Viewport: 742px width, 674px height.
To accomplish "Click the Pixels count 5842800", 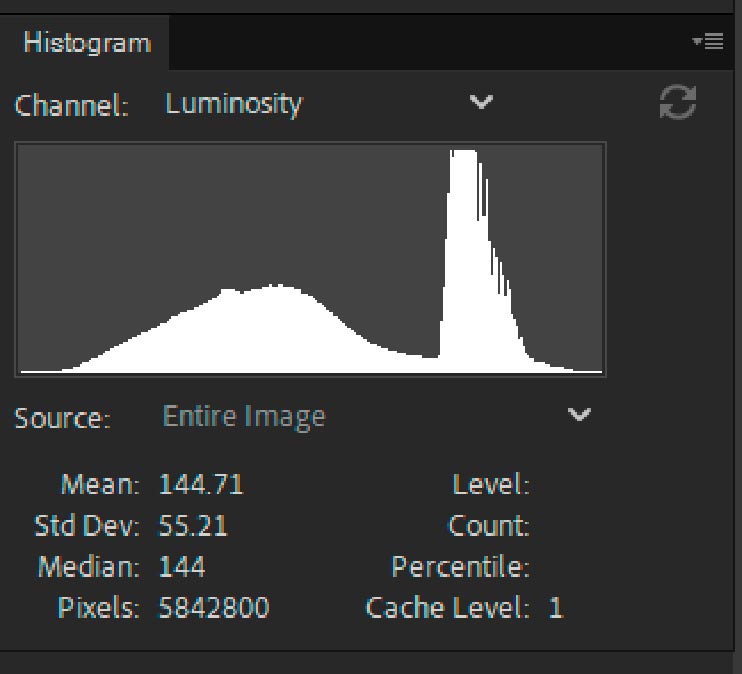I will (214, 607).
